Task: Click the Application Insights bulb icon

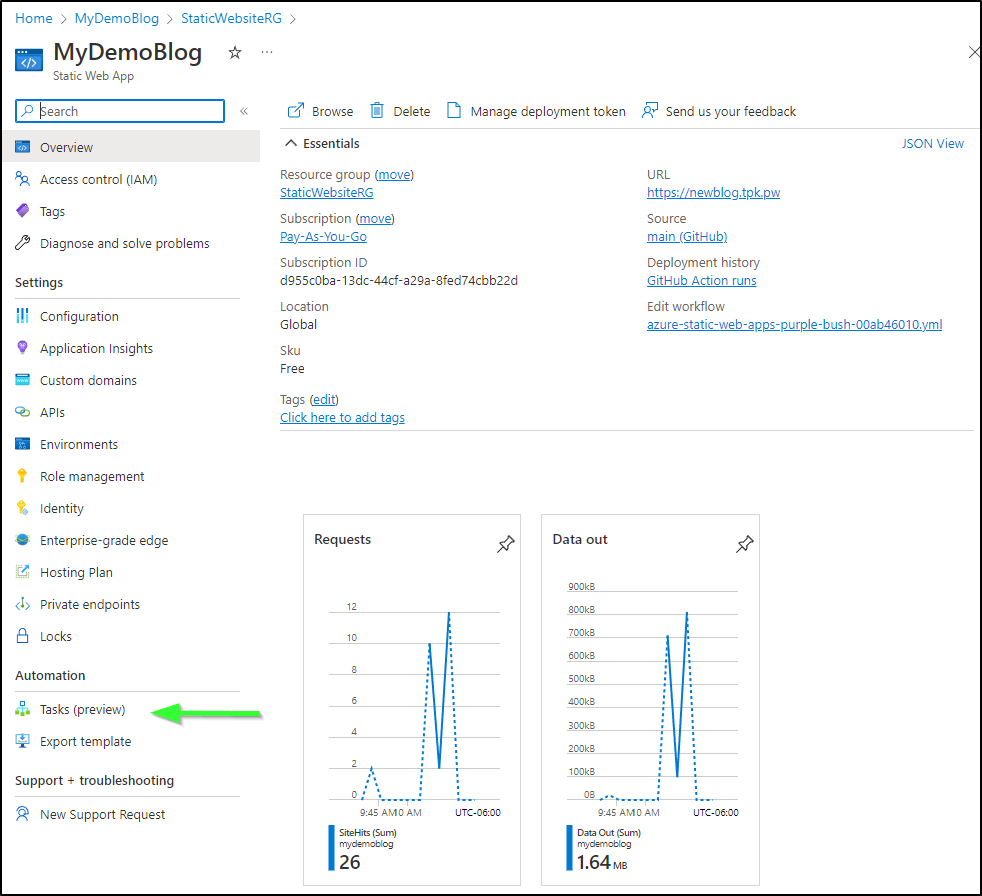Action: point(23,348)
